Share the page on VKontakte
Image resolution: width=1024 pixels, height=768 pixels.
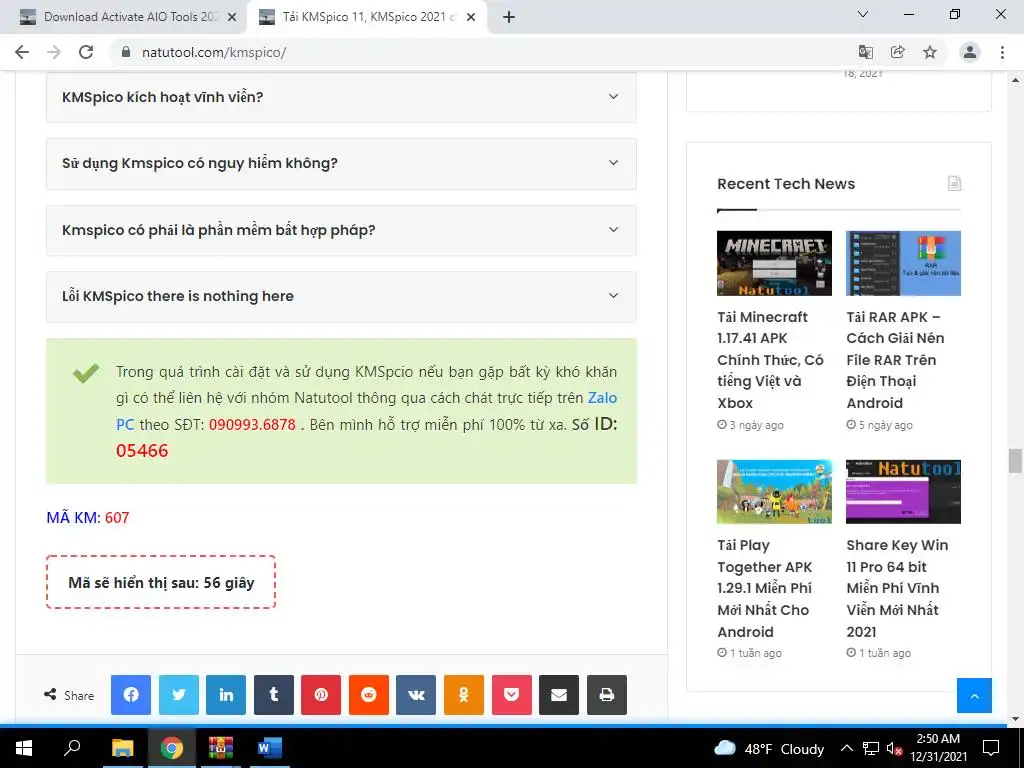tap(416, 695)
